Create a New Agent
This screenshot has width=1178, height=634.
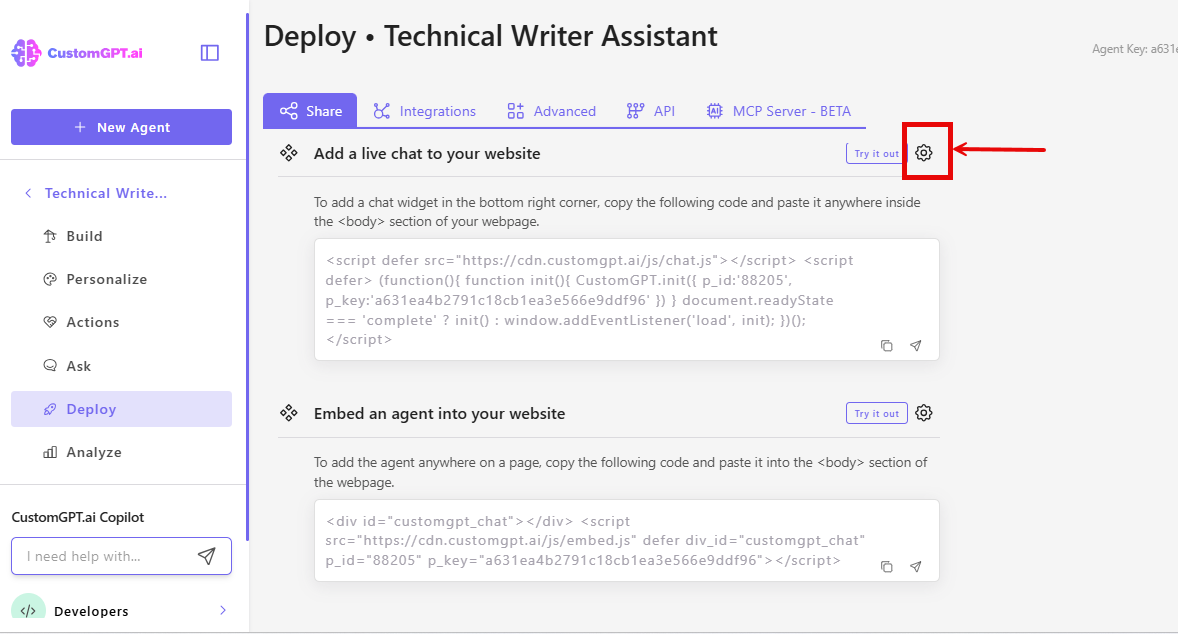(x=121, y=127)
